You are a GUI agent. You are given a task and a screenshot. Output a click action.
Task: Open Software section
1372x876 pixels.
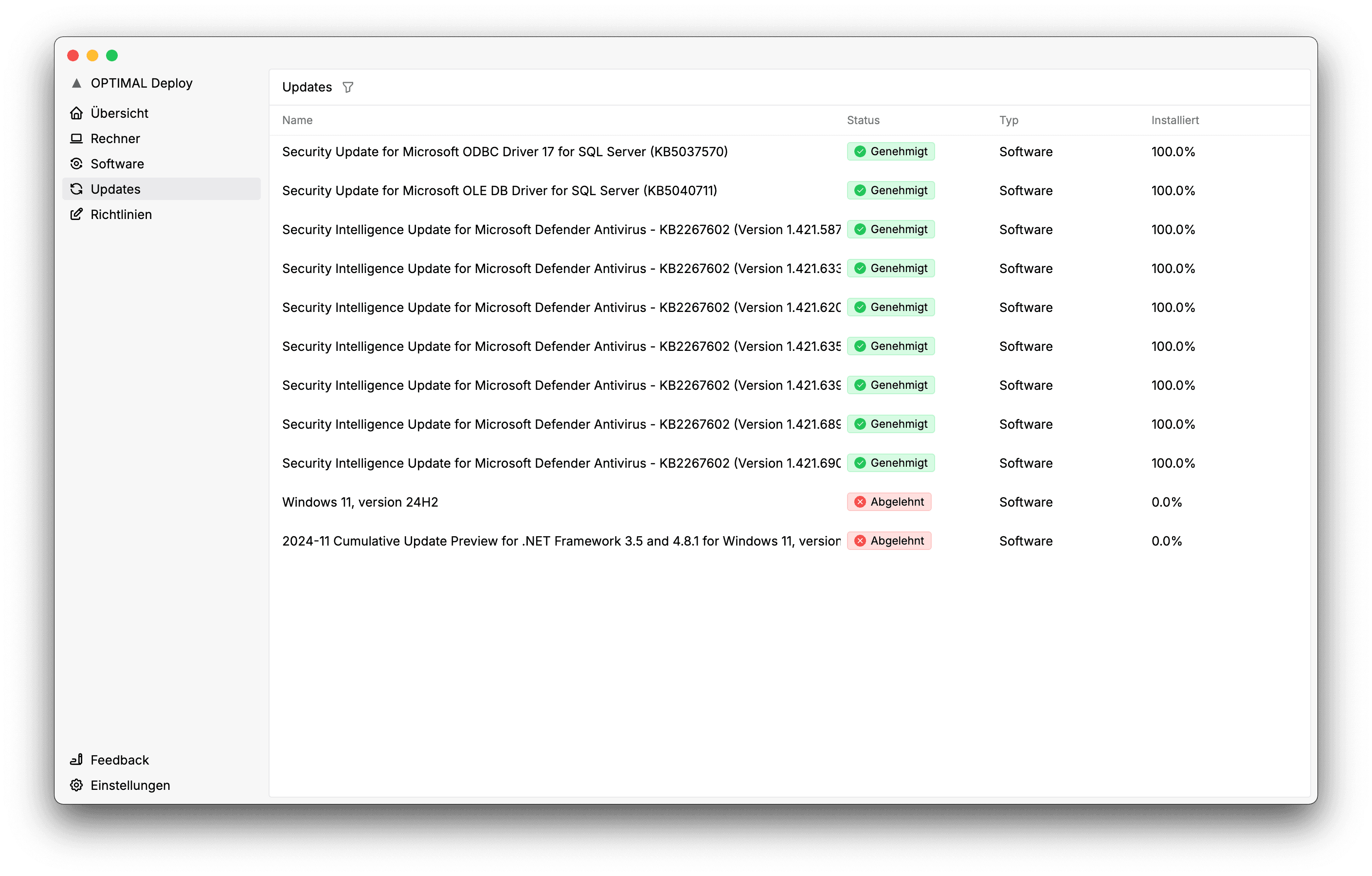(x=117, y=163)
